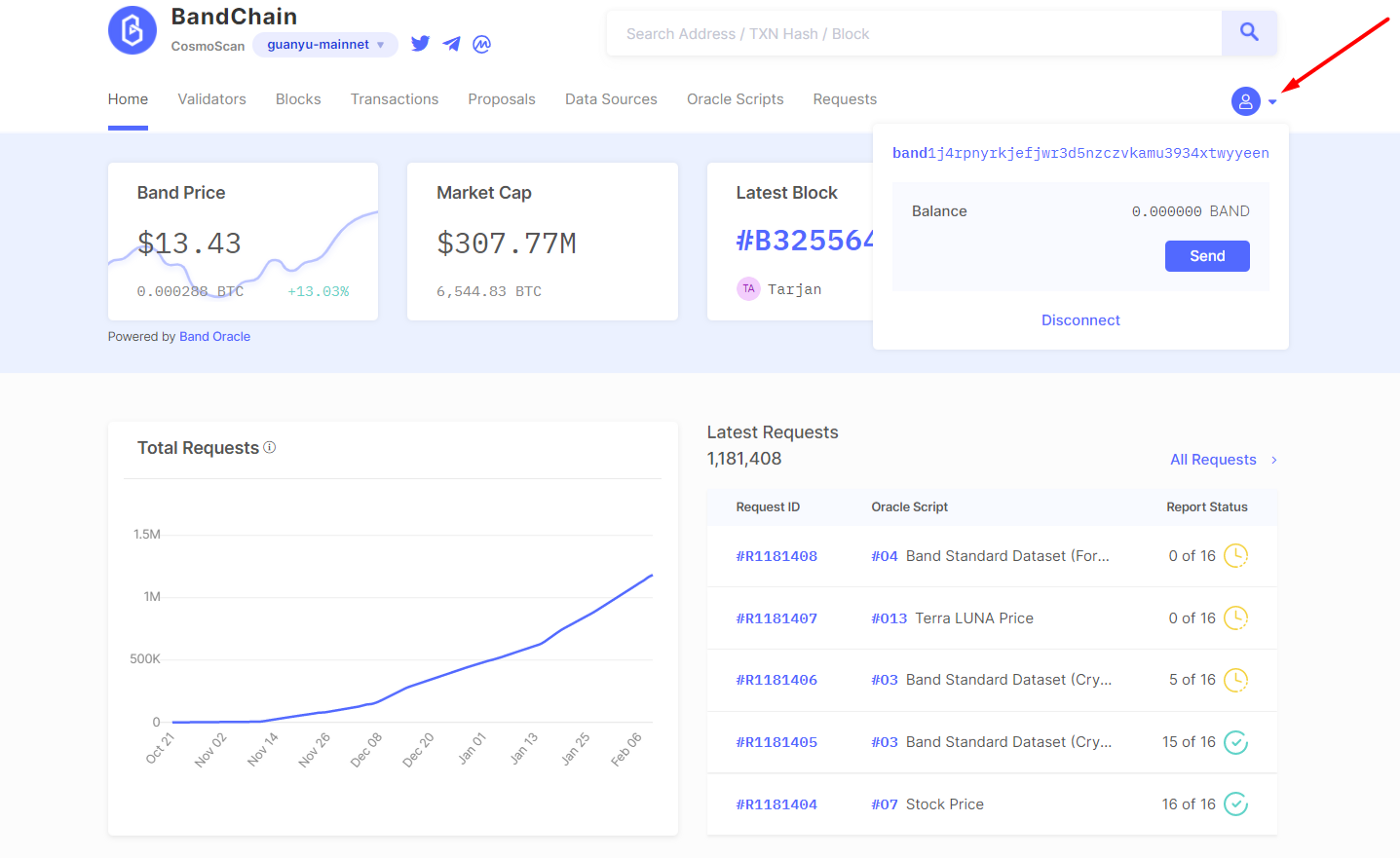Click the info icon beside Total Requests
This screenshot has height=858, width=1400.
pos(268,448)
